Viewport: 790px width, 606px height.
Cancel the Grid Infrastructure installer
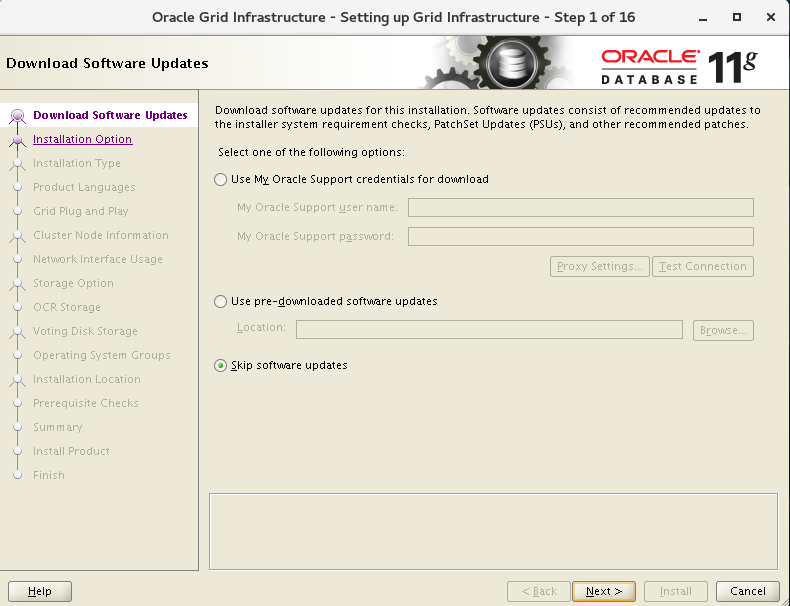(748, 591)
